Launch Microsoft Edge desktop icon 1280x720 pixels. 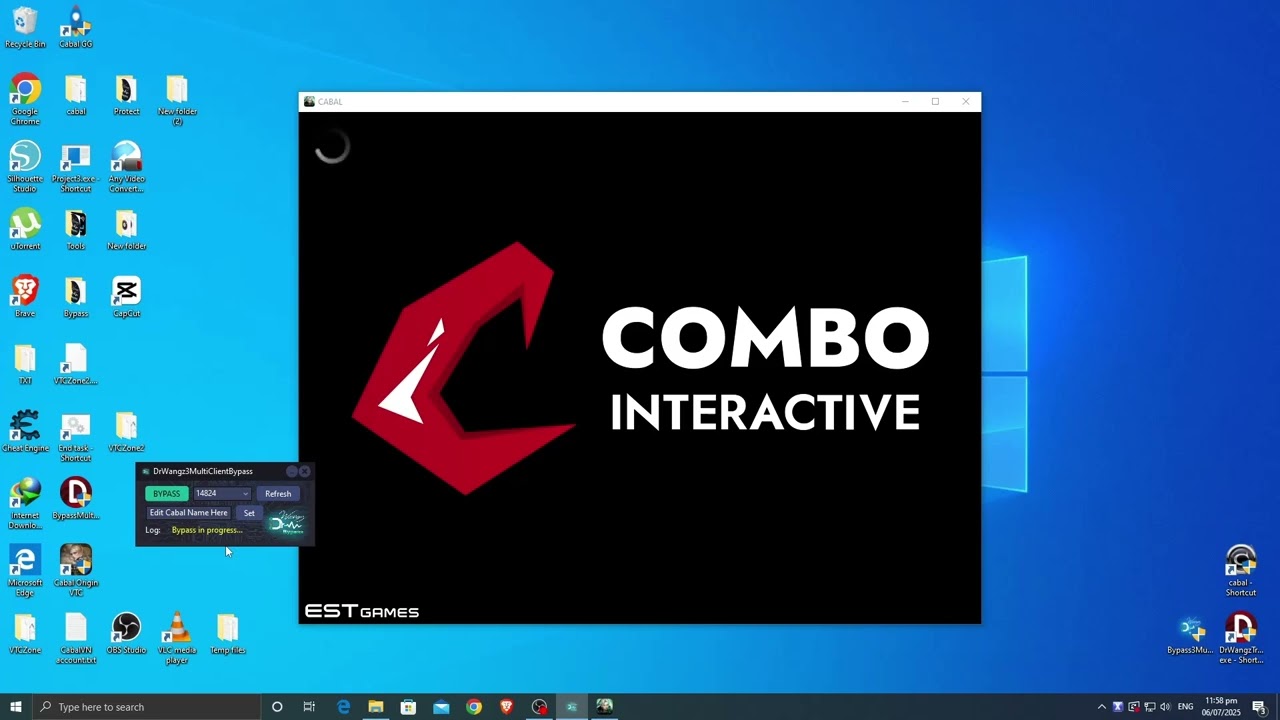point(25,571)
